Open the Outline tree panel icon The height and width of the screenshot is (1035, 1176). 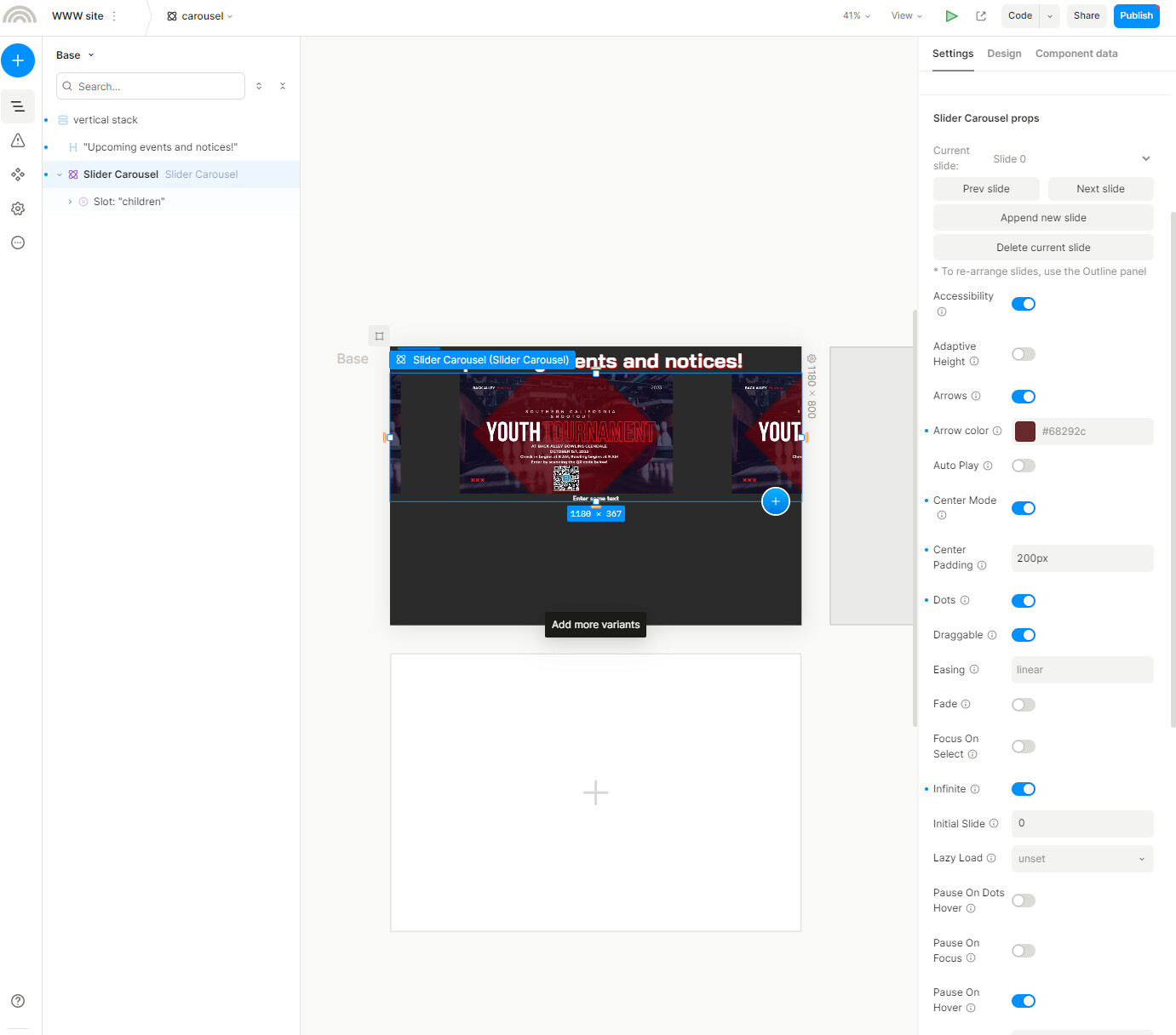click(x=18, y=106)
